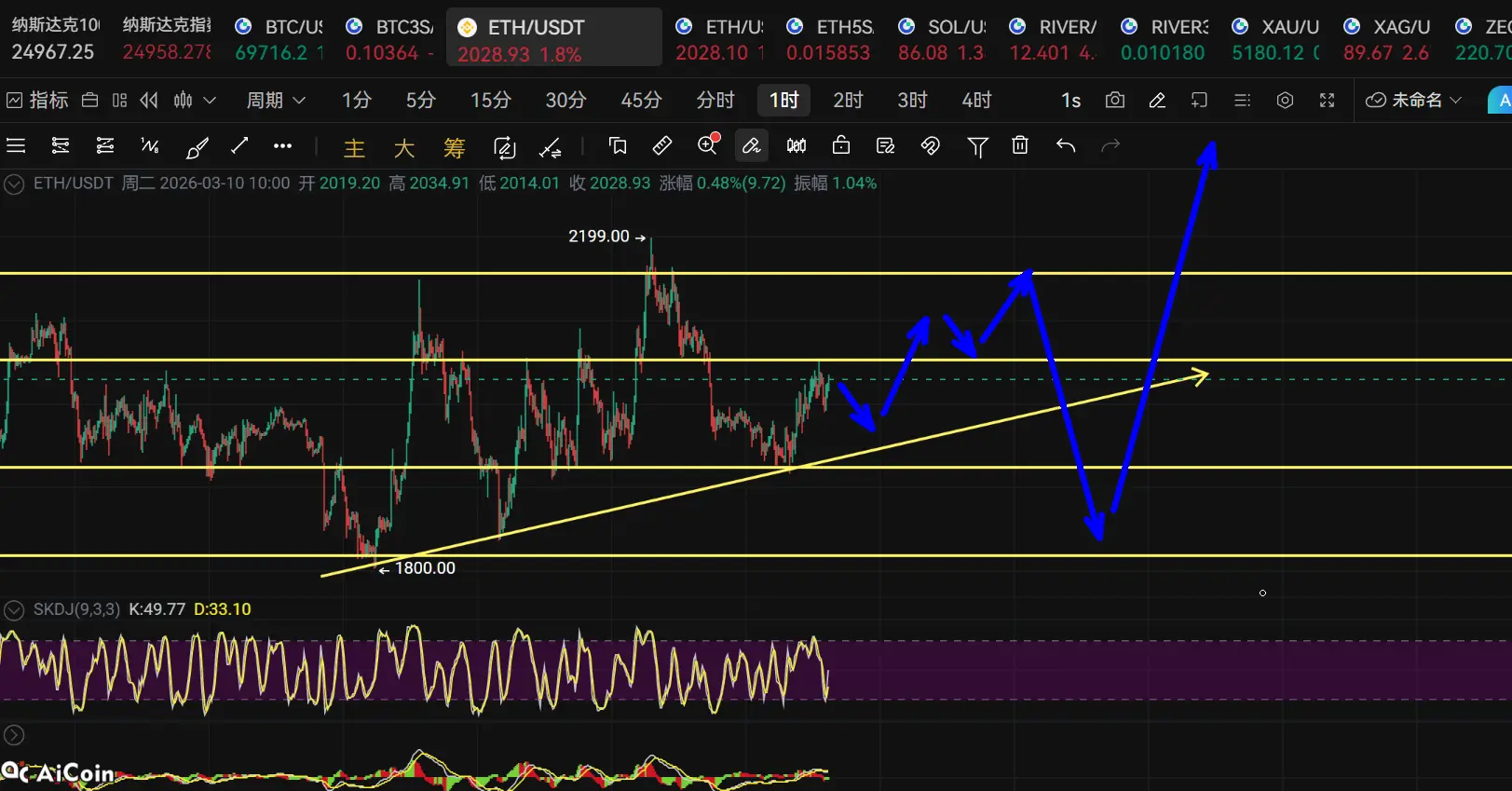Select the 3时 timeframe

click(912, 100)
